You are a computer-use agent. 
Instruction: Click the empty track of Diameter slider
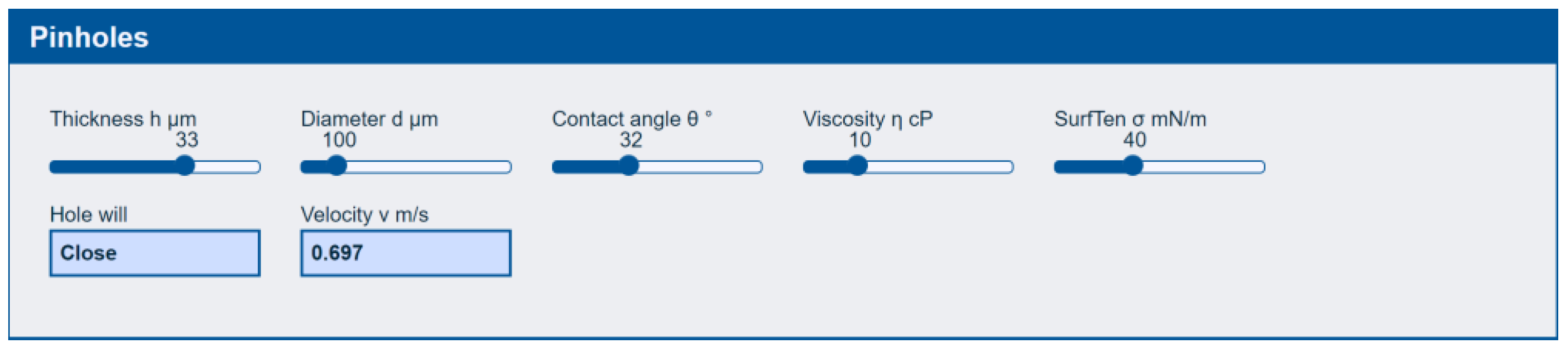(x=429, y=167)
